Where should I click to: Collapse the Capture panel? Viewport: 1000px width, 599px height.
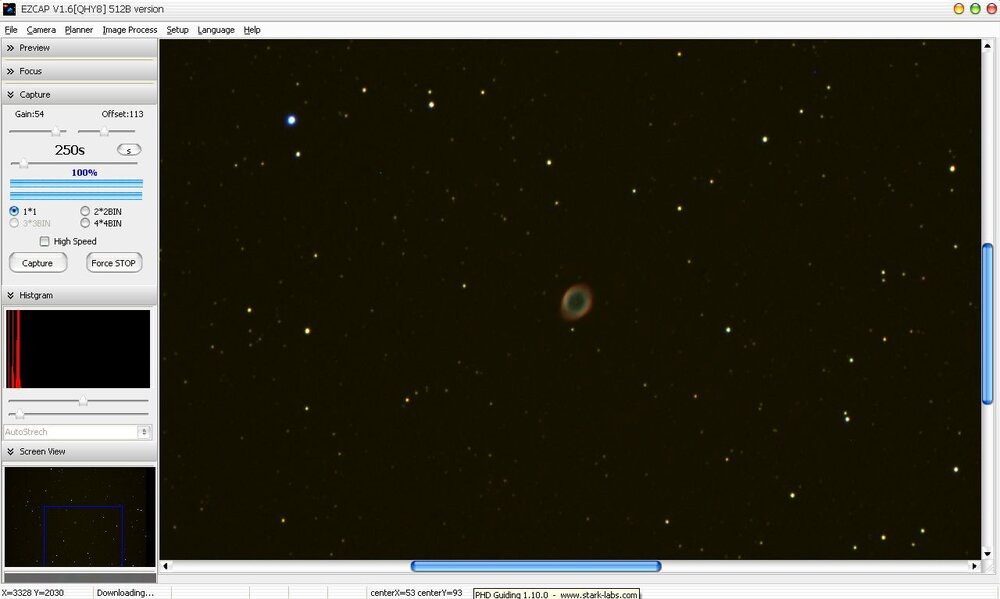[x=34, y=94]
